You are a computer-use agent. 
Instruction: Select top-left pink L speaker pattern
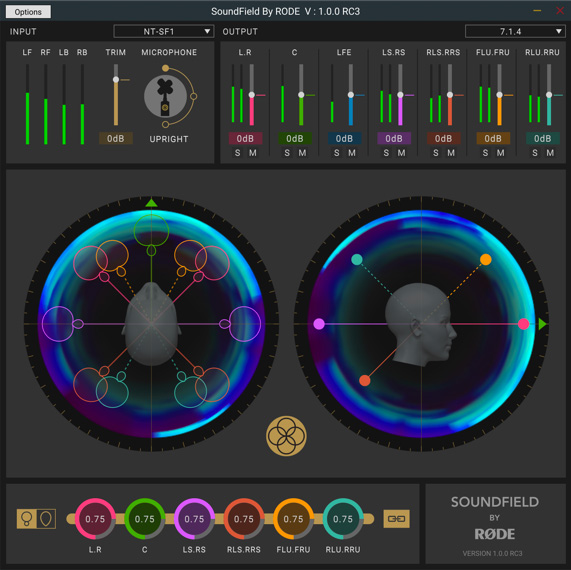91,263
